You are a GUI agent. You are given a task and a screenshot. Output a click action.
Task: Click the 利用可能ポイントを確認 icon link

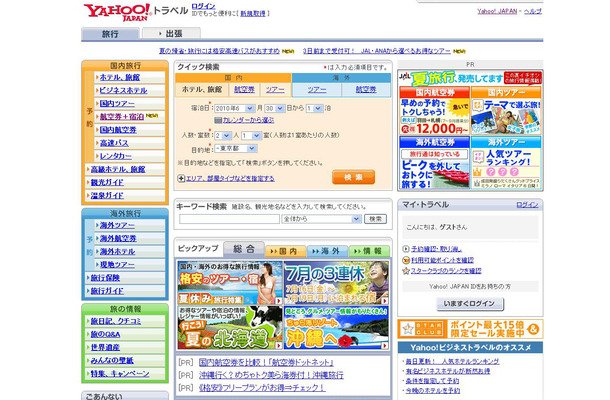tap(406, 260)
